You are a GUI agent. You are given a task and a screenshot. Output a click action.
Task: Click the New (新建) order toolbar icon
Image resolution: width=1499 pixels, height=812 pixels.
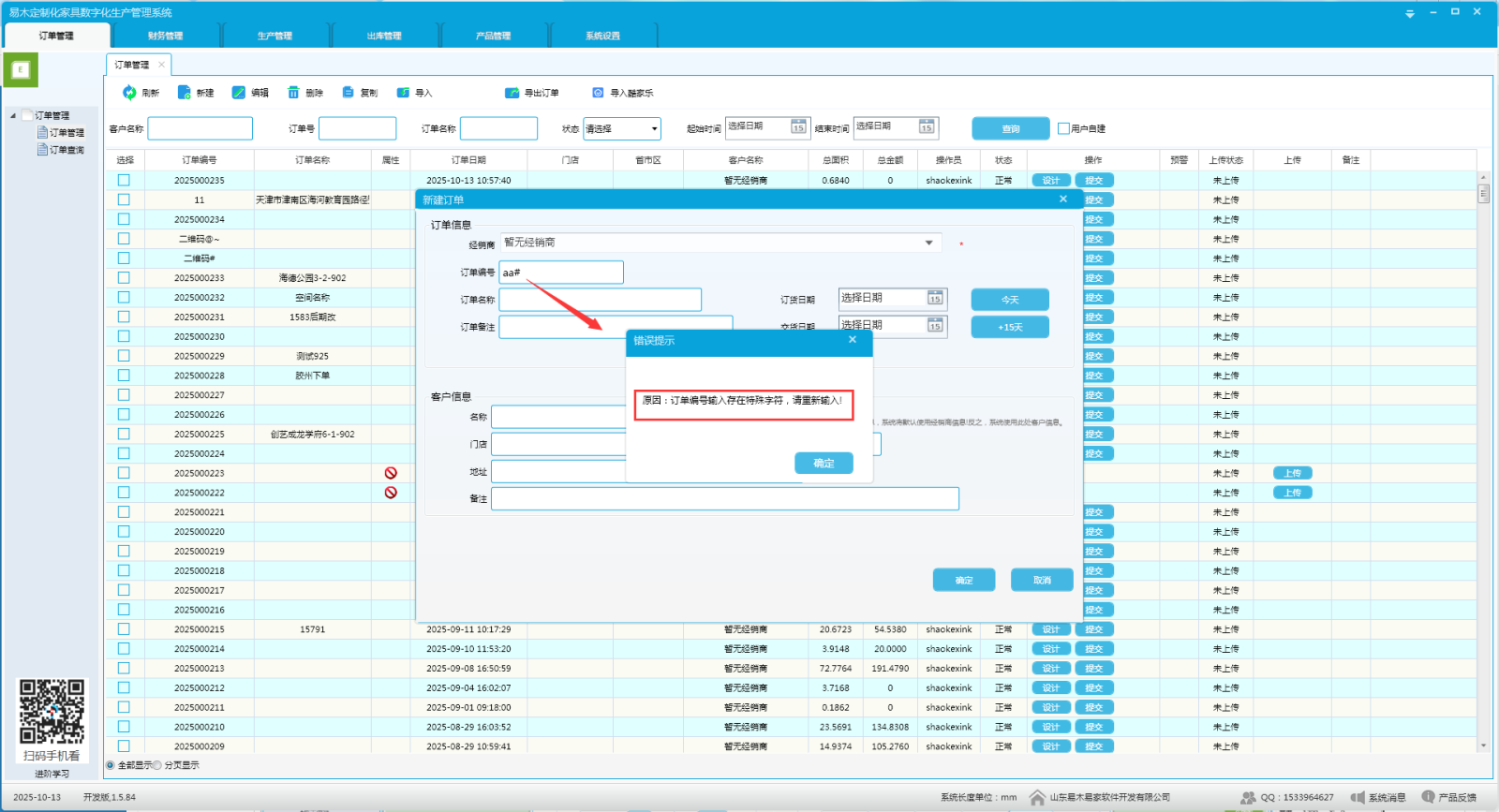(x=185, y=93)
